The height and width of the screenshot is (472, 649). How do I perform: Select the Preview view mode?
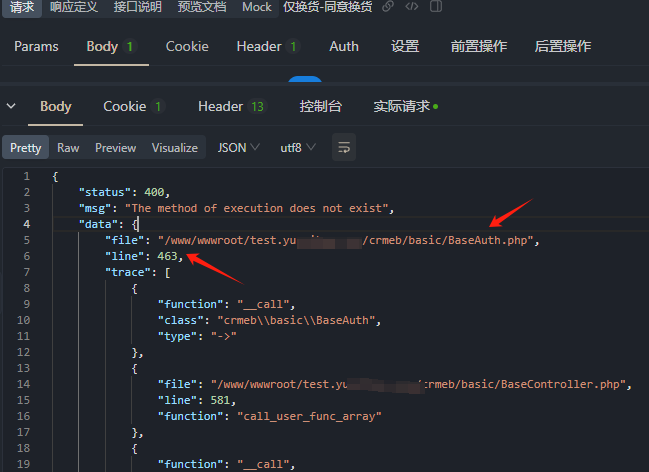[x=115, y=147]
